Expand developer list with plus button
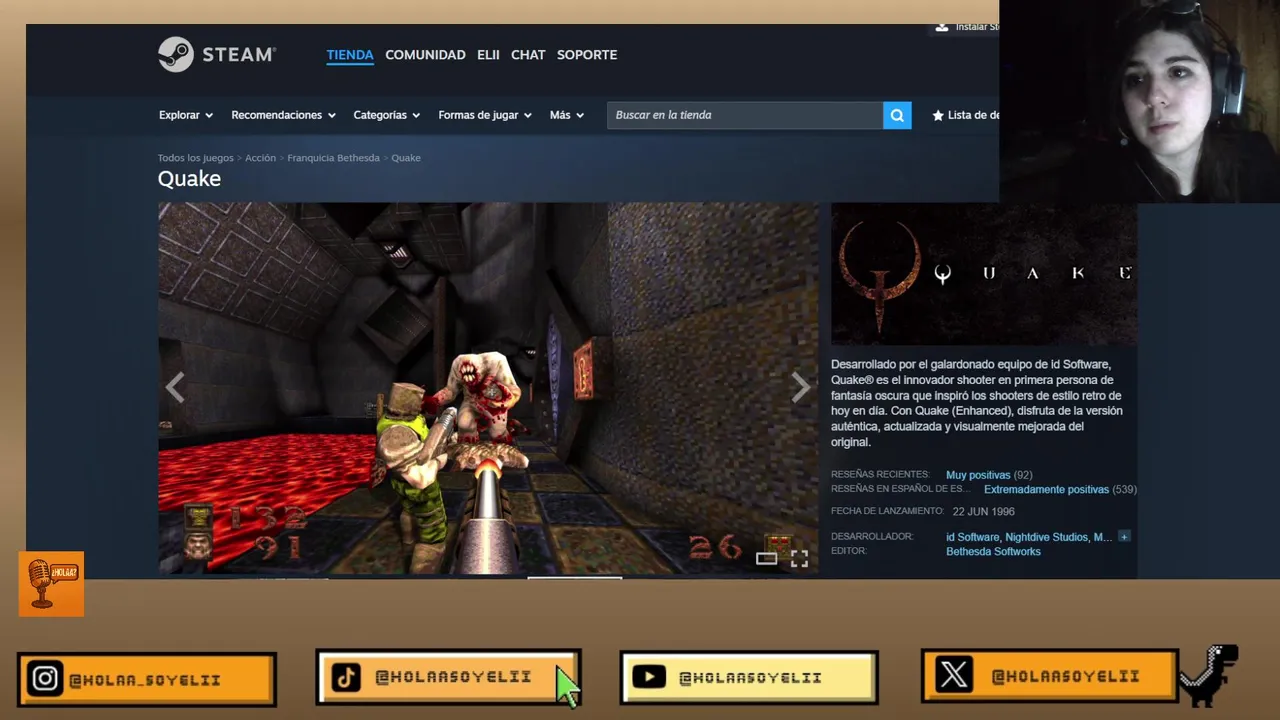The image size is (1280, 720). [1124, 537]
